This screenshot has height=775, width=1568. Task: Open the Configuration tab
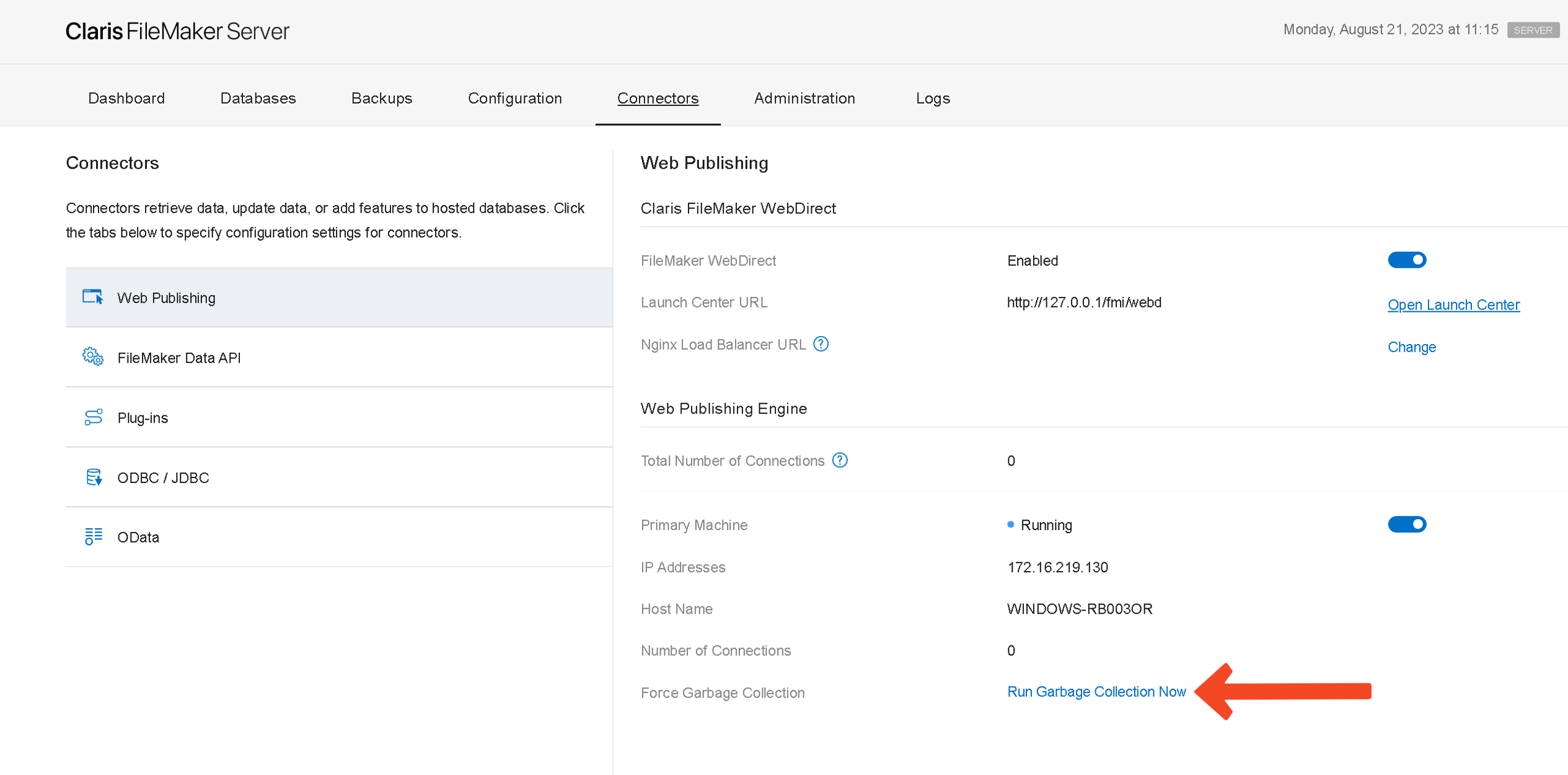[514, 98]
